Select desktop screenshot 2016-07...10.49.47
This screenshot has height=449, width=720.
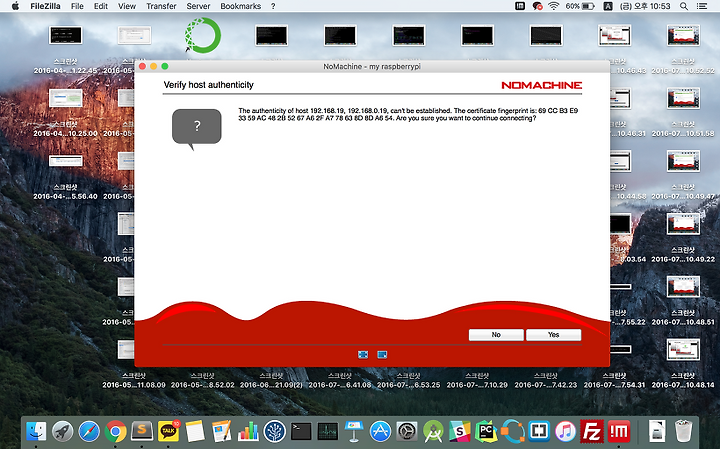[683, 161]
